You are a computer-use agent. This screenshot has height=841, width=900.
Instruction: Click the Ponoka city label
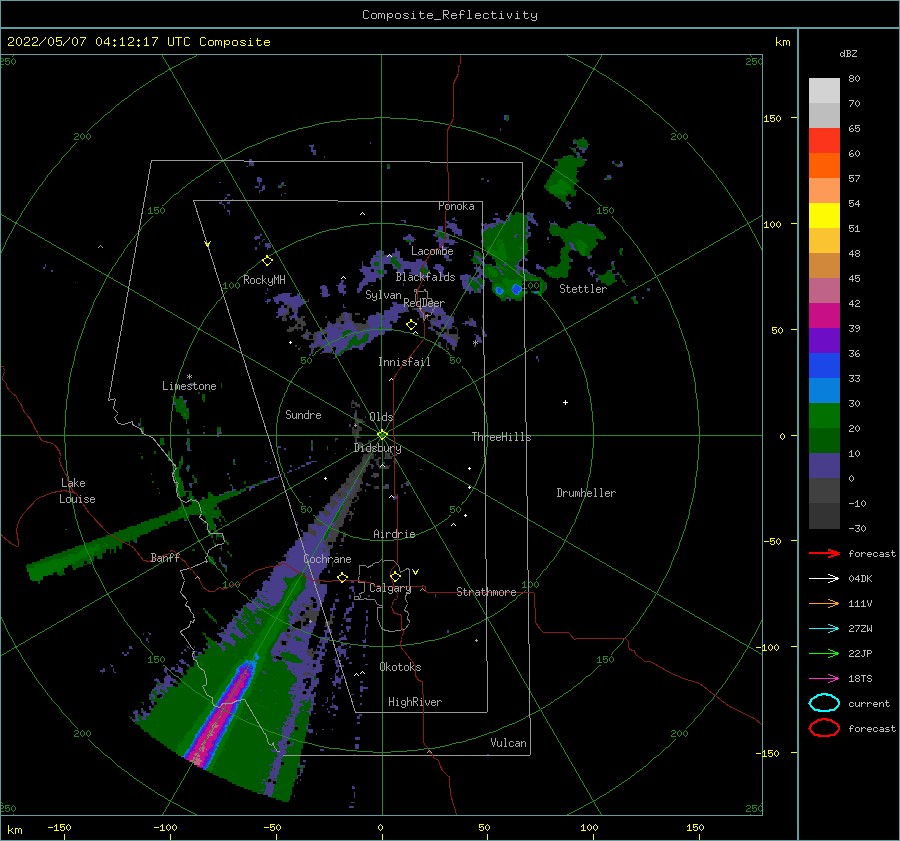pyautogui.click(x=456, y=206)
